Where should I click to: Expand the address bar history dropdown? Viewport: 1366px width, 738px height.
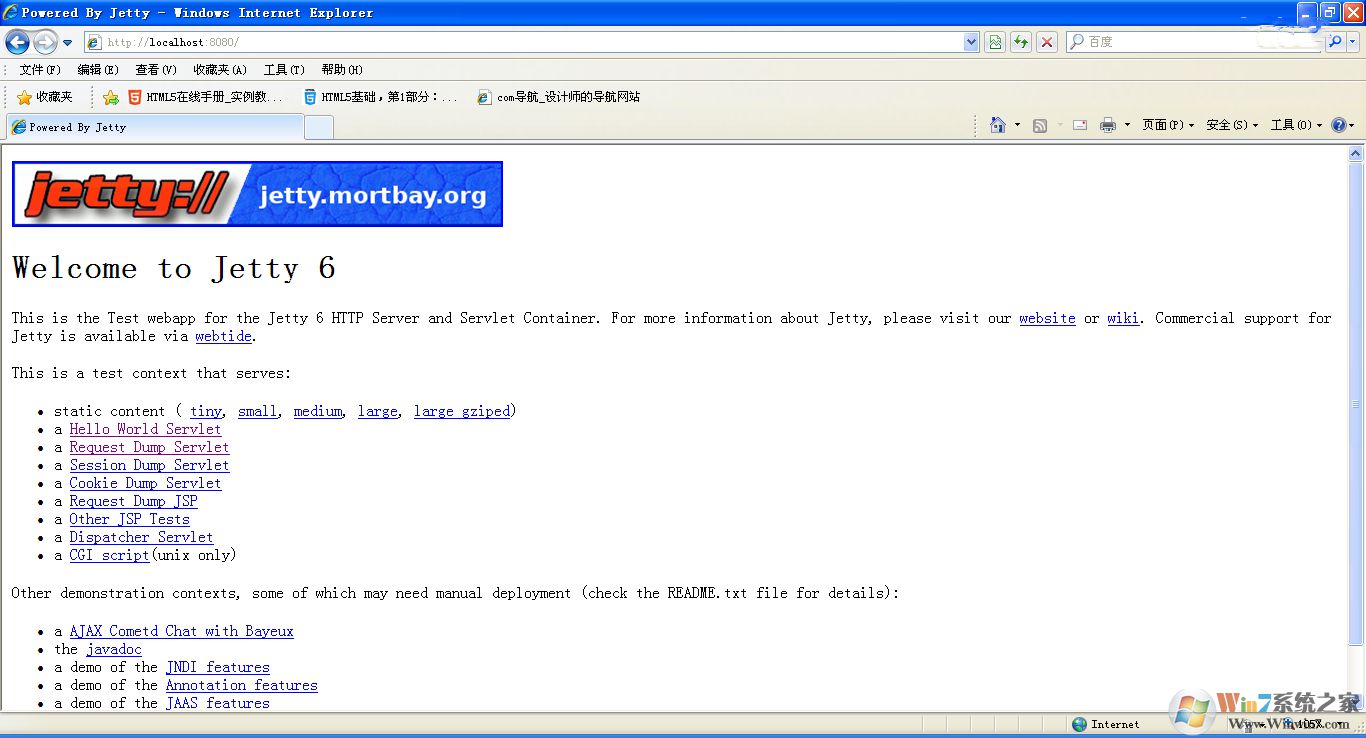click(971, 42)
